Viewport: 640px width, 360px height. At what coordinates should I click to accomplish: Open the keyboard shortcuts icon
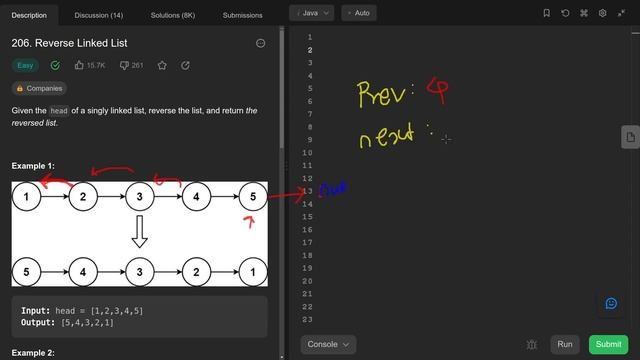[x=584, y=13]
